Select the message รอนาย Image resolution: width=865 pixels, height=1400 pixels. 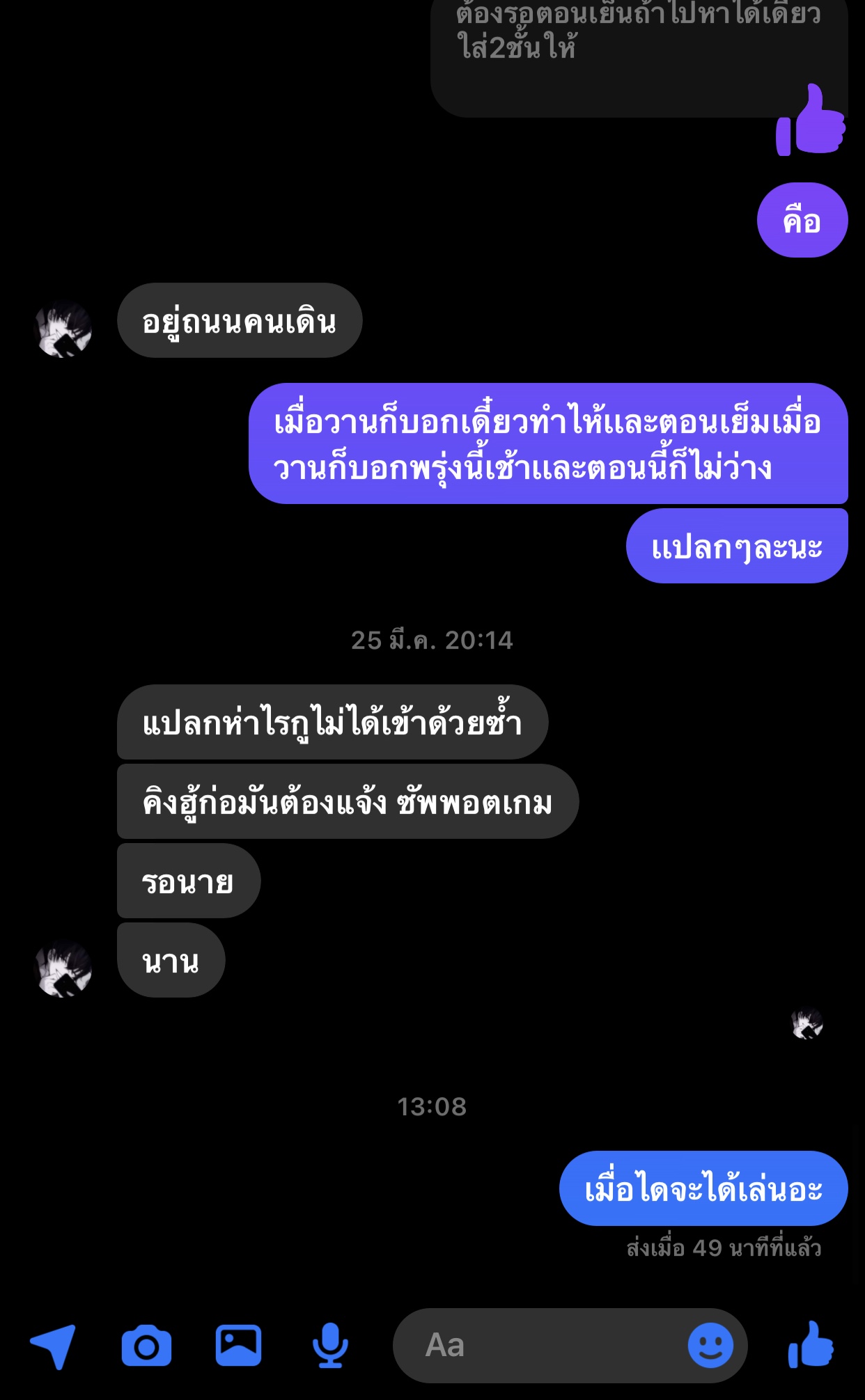[x=189, y=881]
